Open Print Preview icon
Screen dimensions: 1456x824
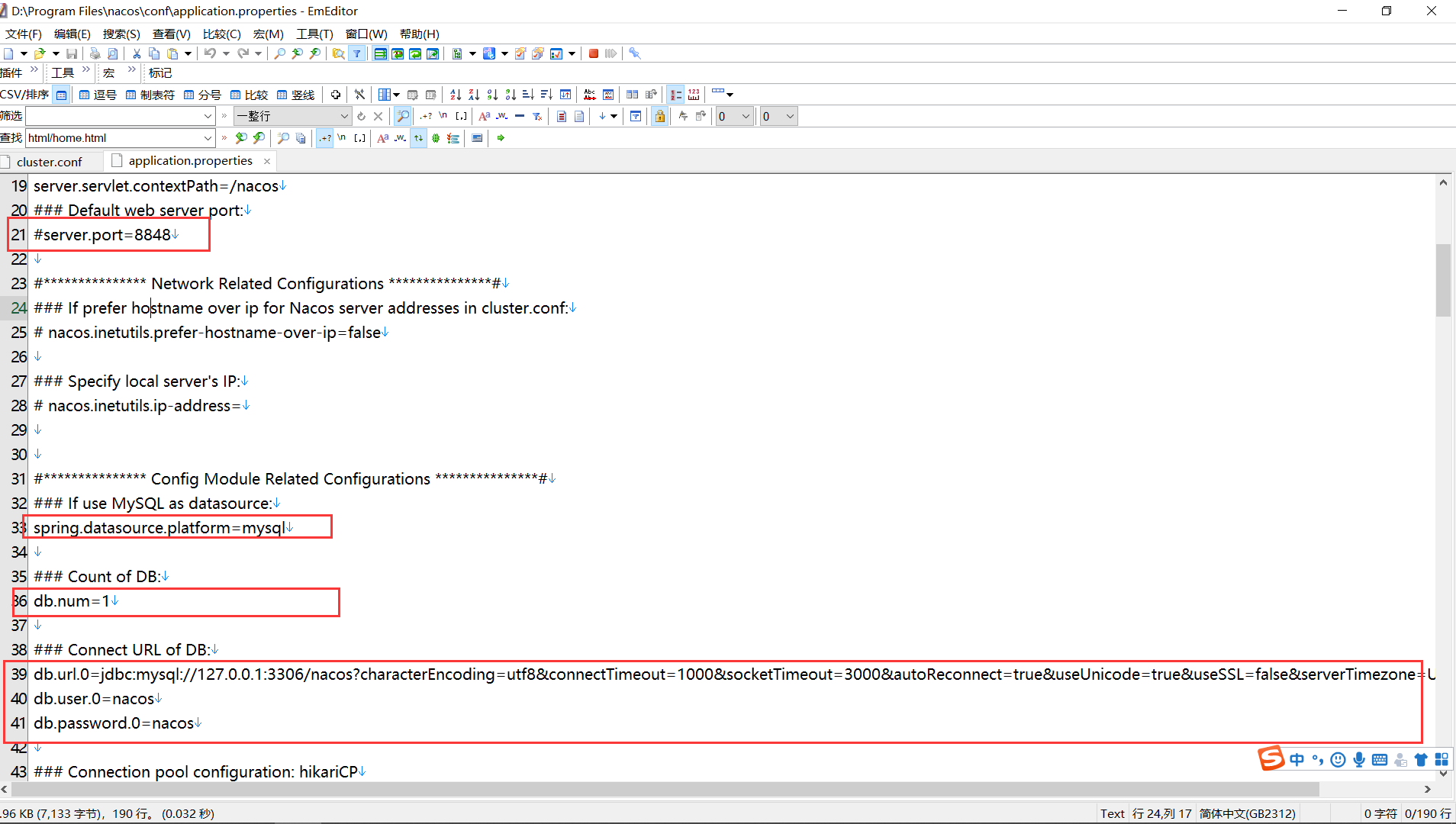tap(113, 53)
